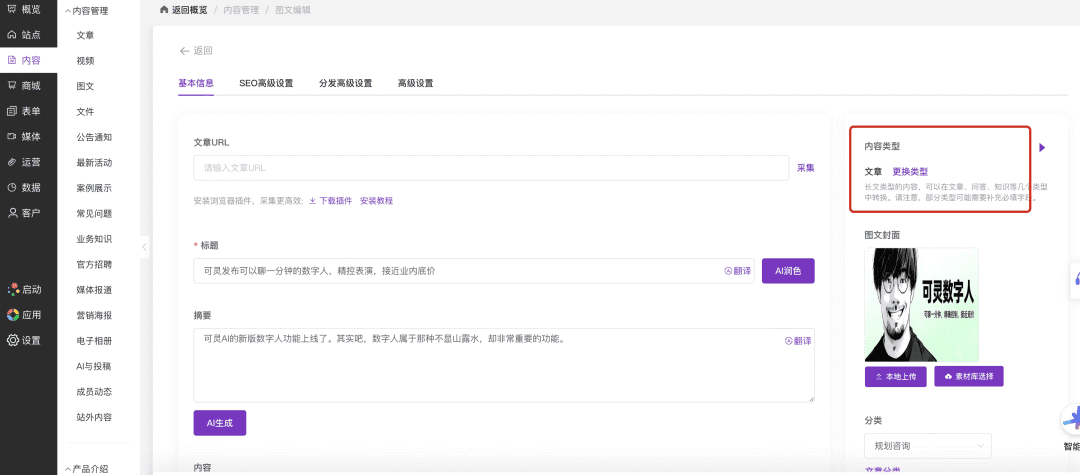Open the 客户 customers icon
Viewport: 1080px width, 475px height.
tap(12, 213)
